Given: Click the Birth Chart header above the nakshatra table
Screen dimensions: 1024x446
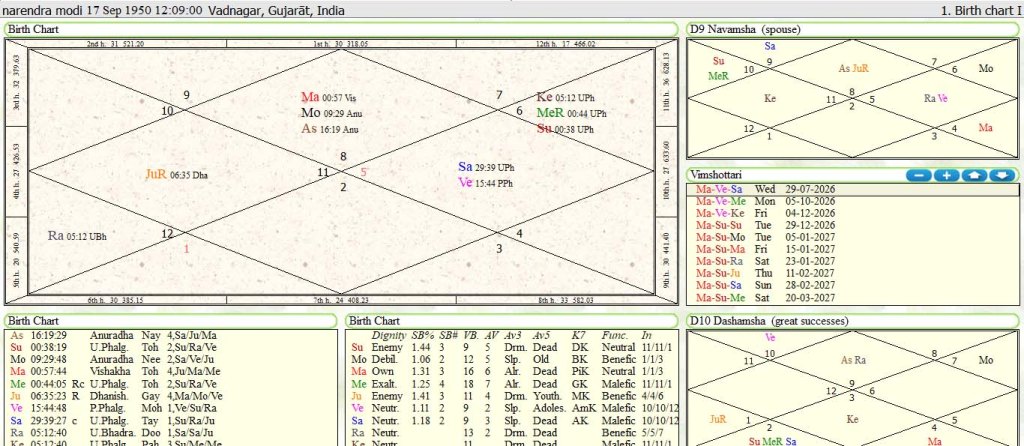Looking at the screenshot, I should [x=171, y=321].
